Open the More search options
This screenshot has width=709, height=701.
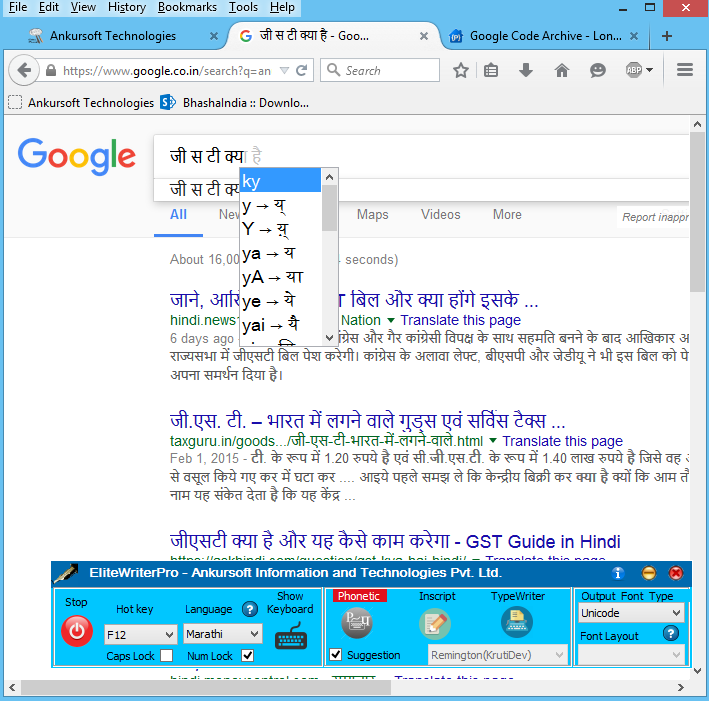[x=507, y=214]
